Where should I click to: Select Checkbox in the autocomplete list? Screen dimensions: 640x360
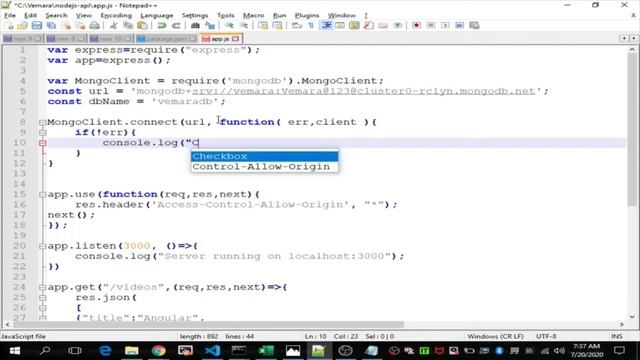tap(264, 156)
